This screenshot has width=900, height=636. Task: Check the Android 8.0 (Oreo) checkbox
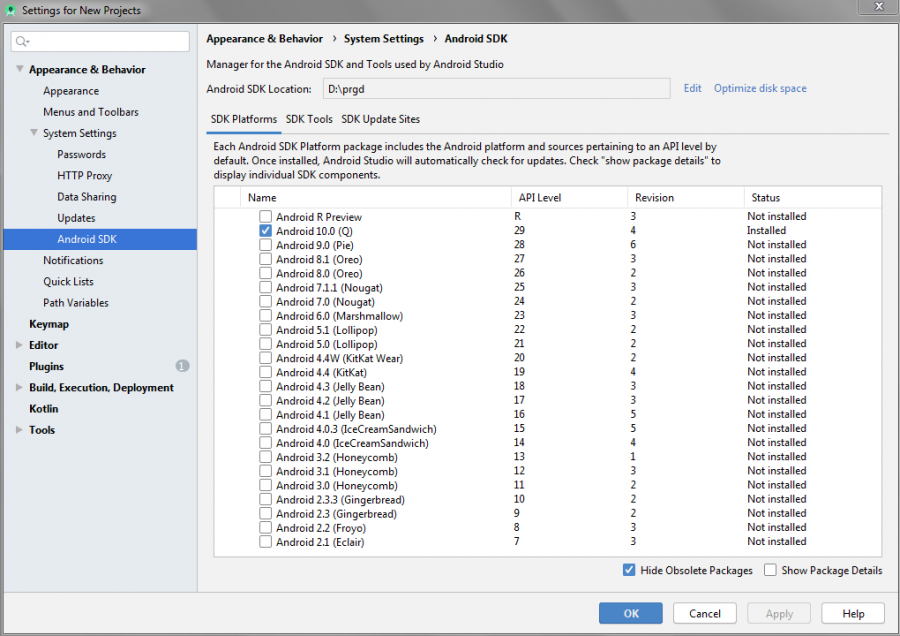265,273
